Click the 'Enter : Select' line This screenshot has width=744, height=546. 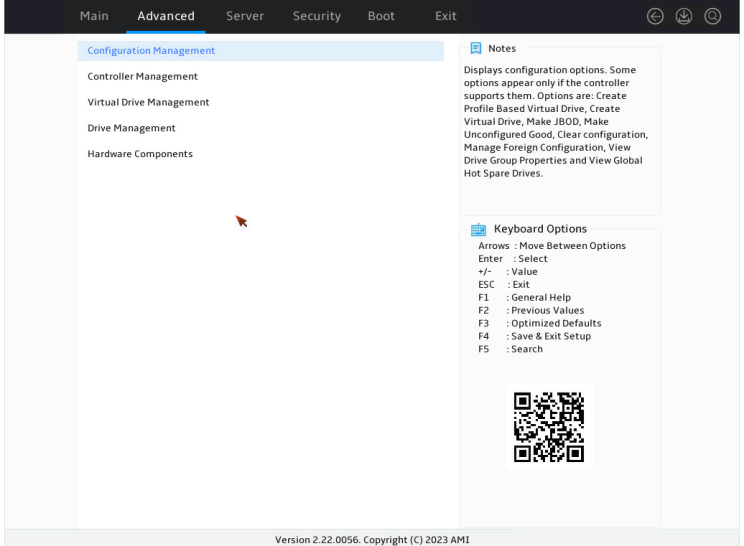coord(512,259)
